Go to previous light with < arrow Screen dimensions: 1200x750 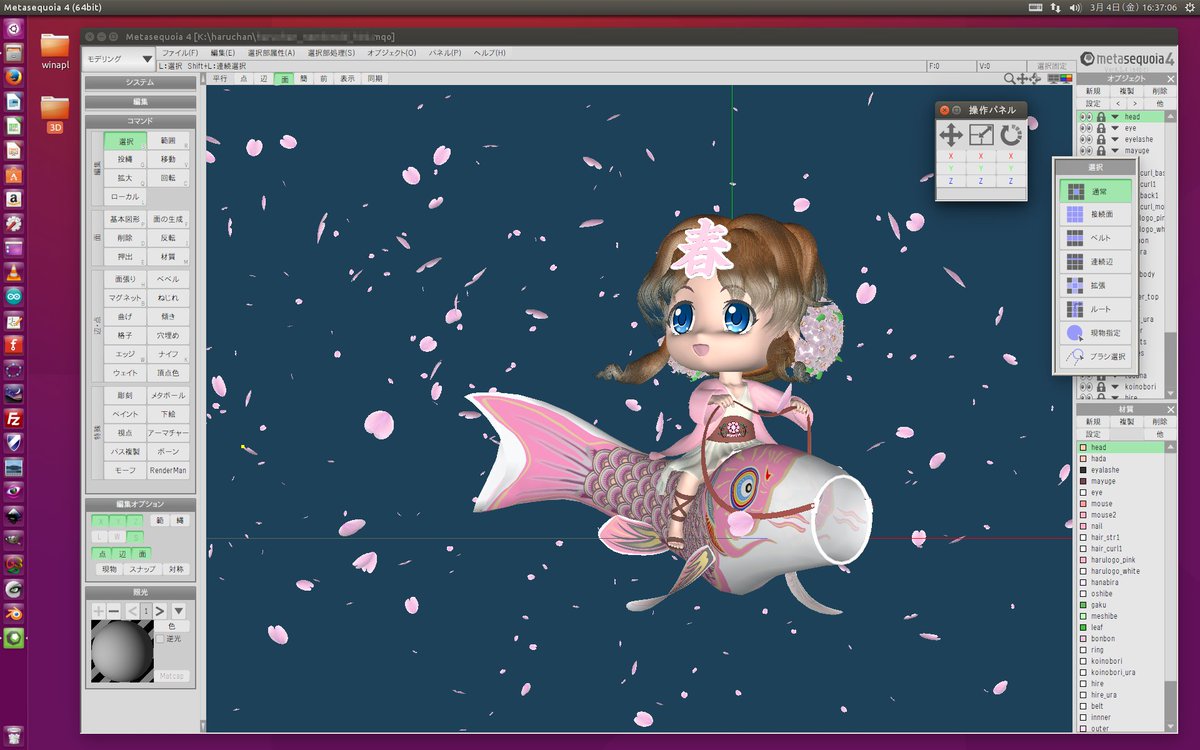point(132,610)
